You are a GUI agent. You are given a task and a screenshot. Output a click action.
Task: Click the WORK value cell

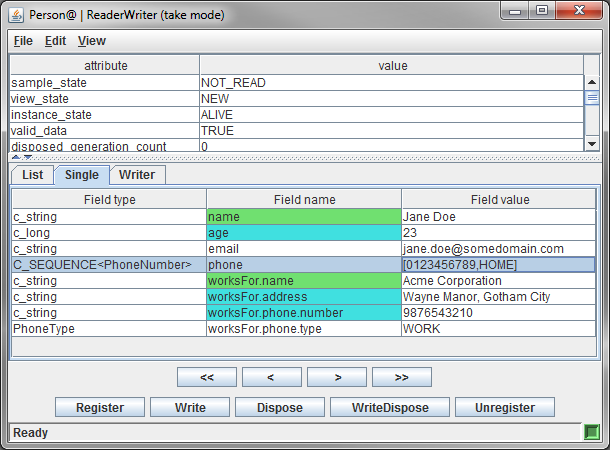[x=499, y=328]
